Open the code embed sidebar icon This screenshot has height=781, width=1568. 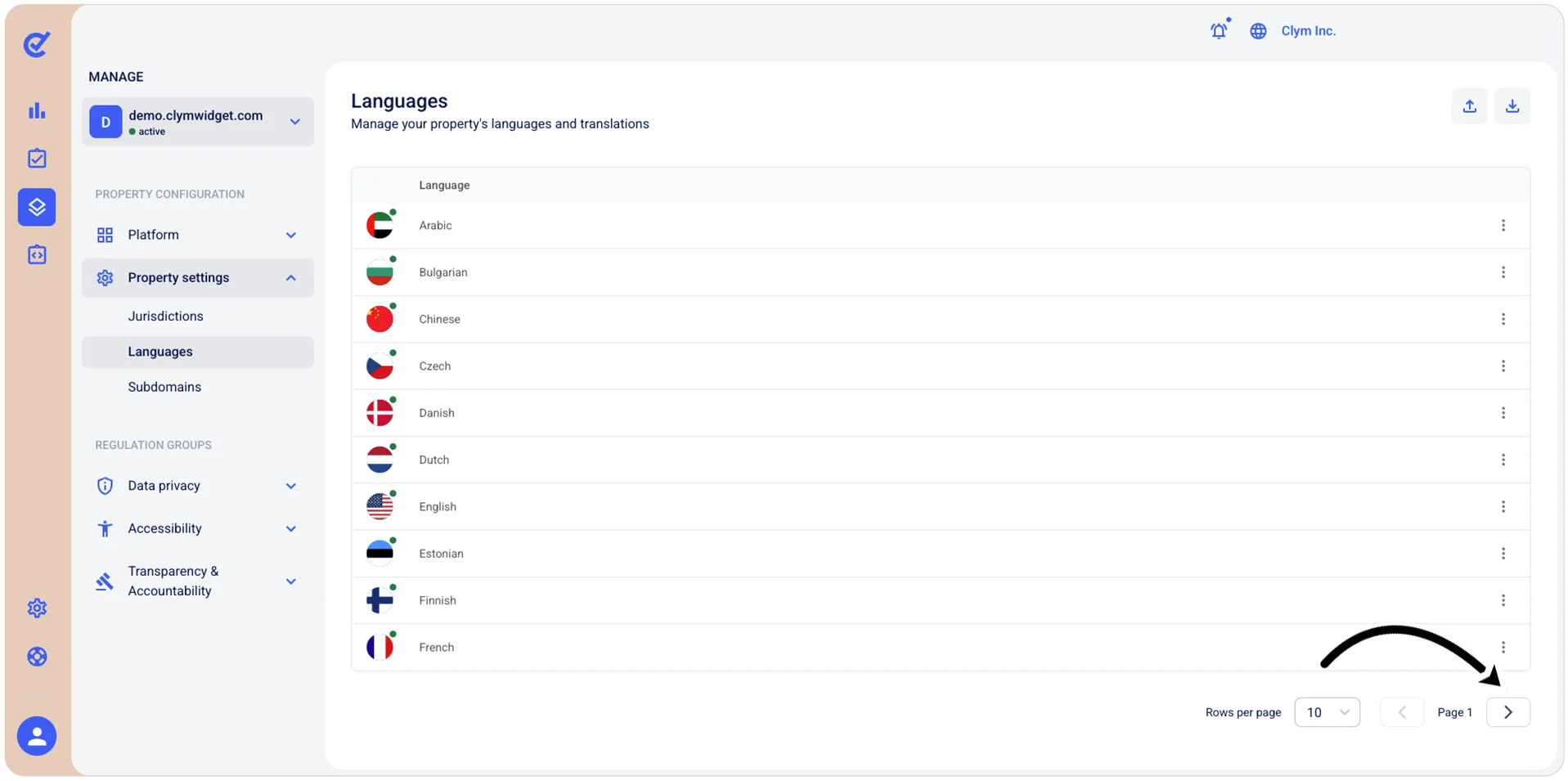[37, 255]
